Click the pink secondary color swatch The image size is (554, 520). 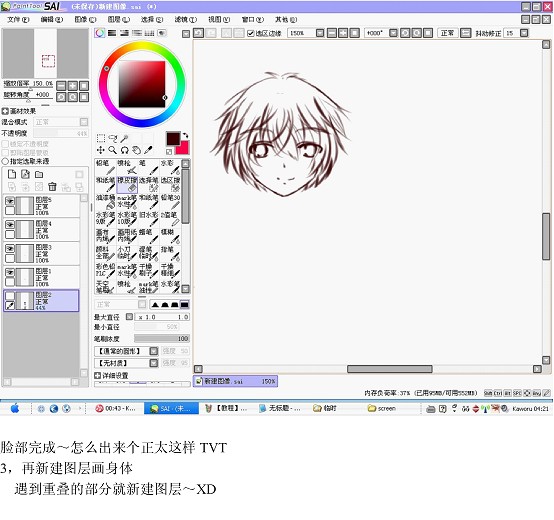(183, 148)
